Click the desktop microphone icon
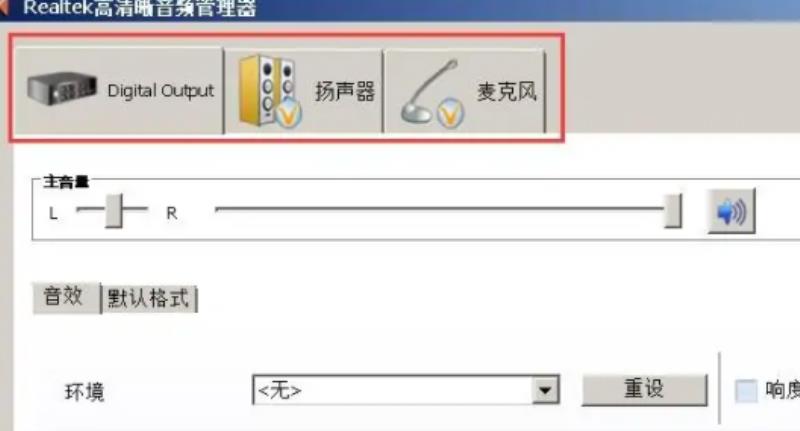The width and height of the screenshot is (800, 431). tap(430, 91)
